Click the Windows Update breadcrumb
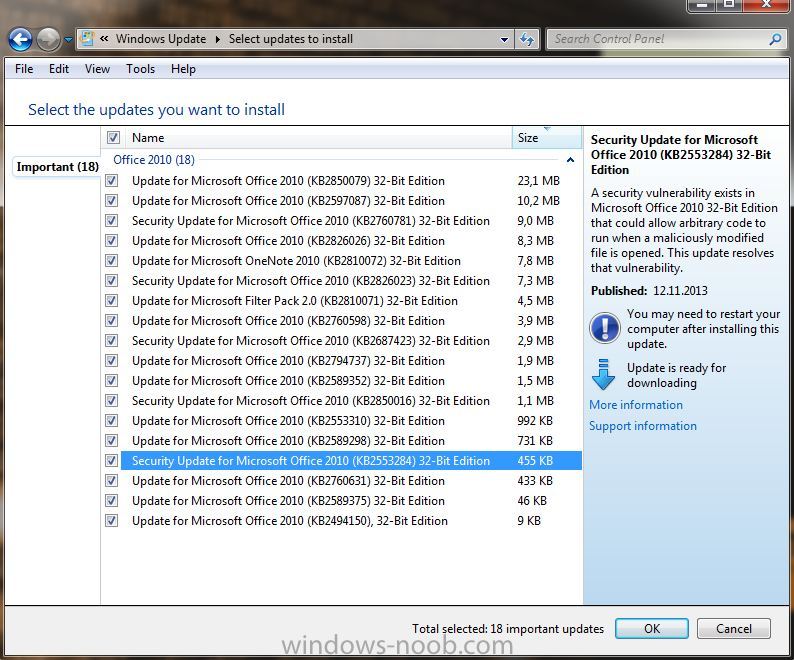 pos(161,39)
